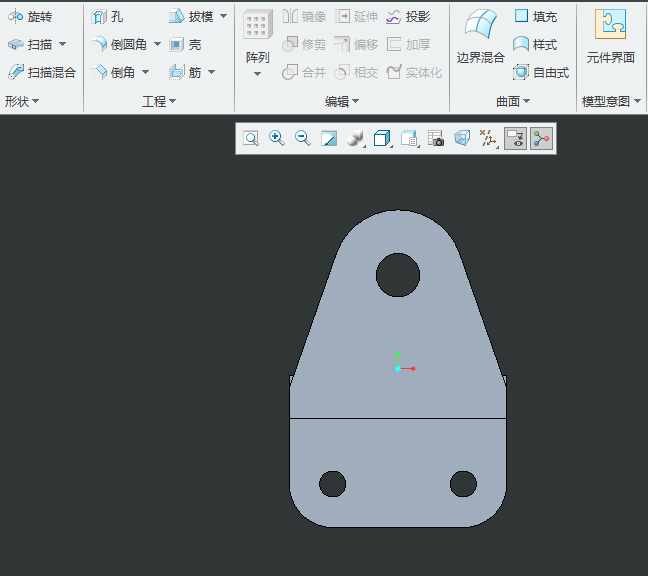This screenshot has width=648, height=576.
Task: Click the Merge (合并) command
Action: click(304, 72)
